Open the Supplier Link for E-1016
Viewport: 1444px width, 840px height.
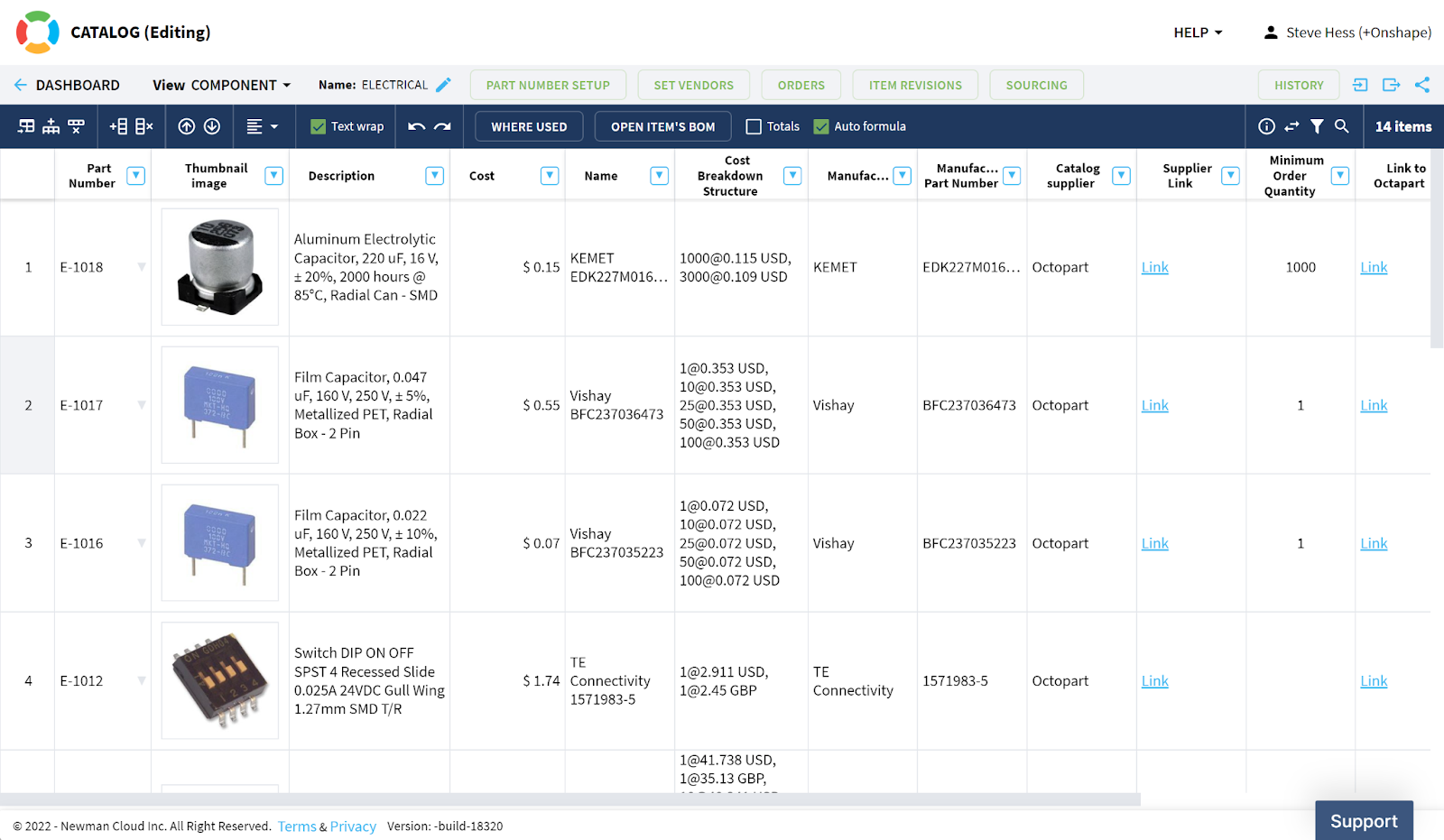(x=1154, y=543)
